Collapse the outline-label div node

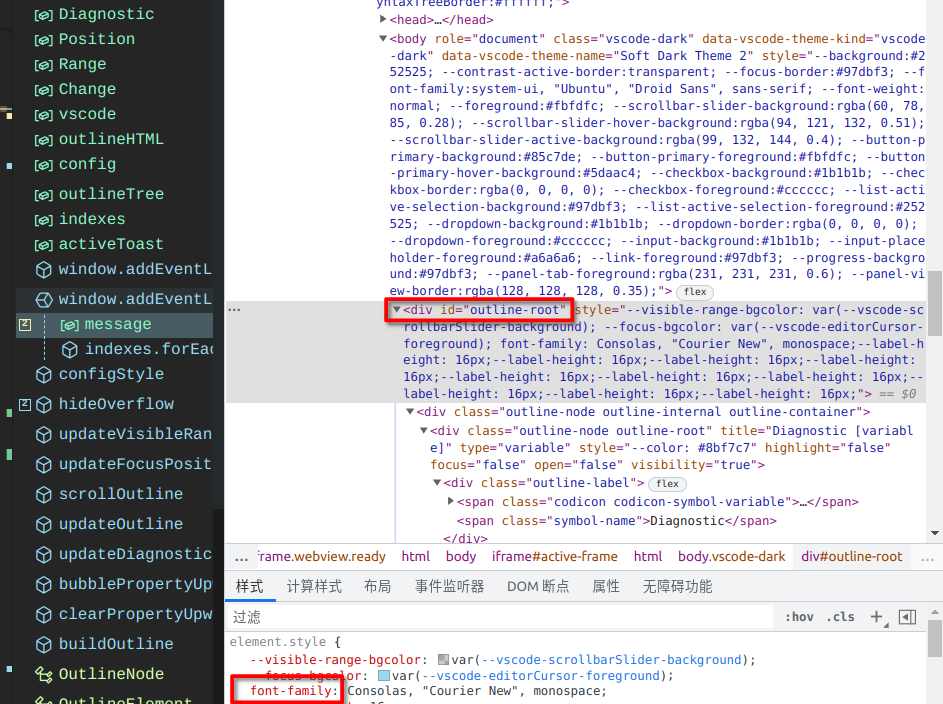[x=436, y=484]
